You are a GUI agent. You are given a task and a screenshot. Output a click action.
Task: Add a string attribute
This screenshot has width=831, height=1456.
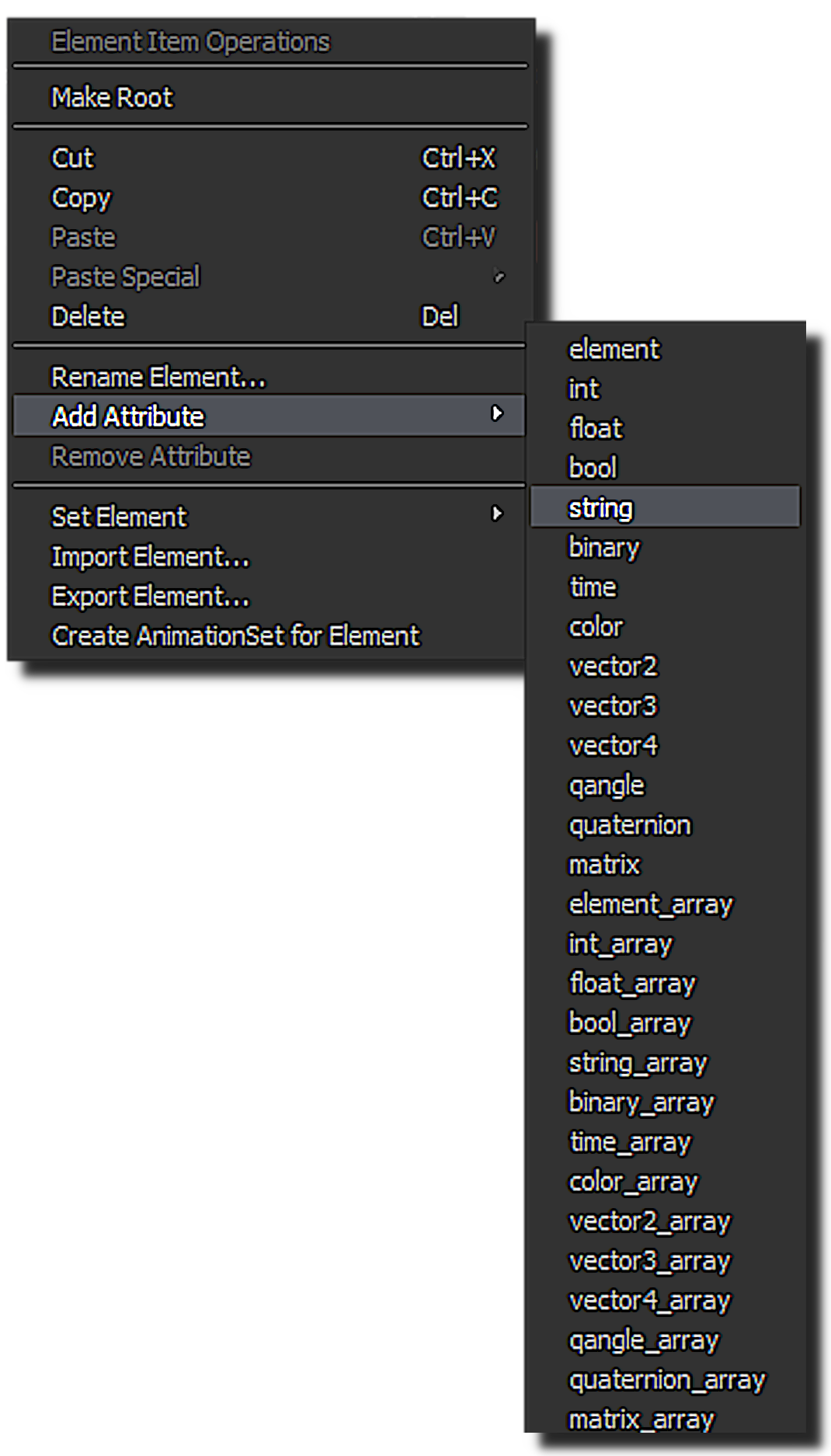601,508
